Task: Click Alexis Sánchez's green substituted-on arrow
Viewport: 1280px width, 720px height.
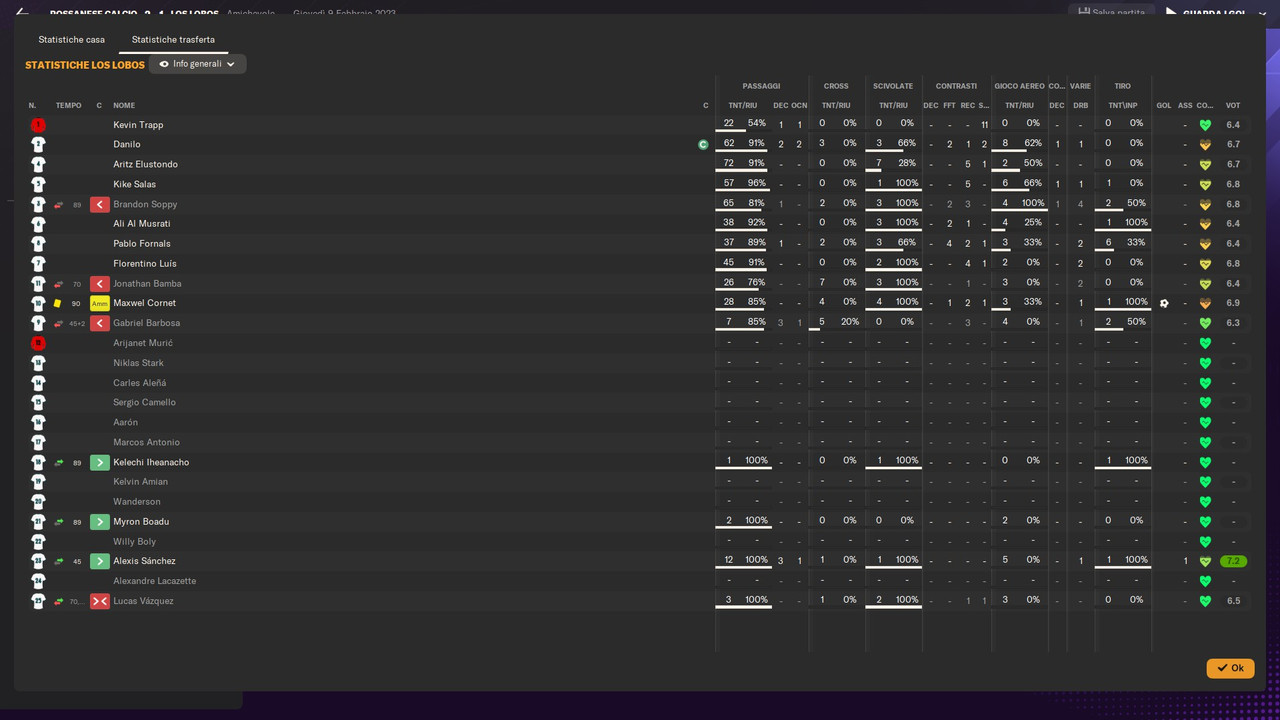Action: click(99, 561)
